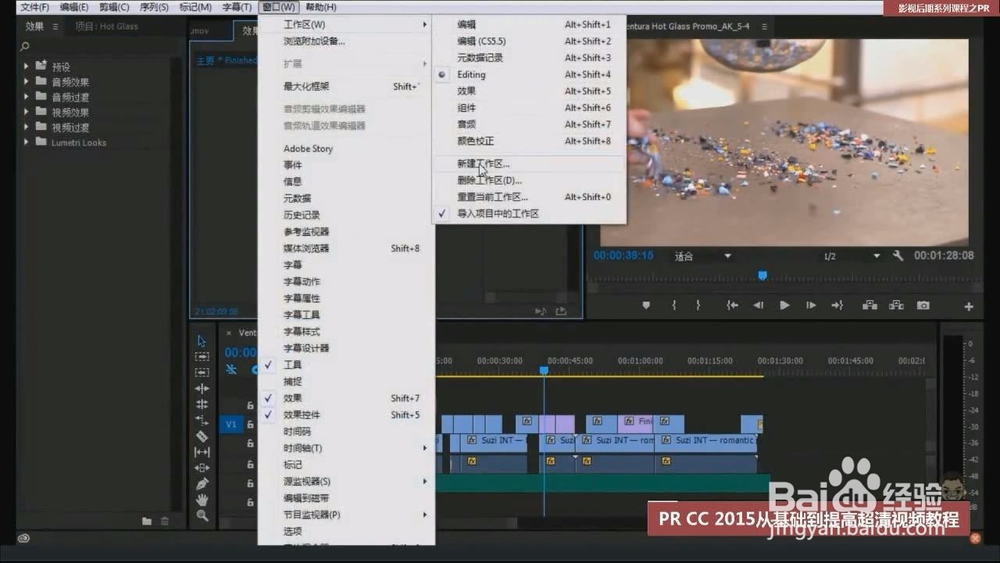This screenshot has height=563, width=1000.
Task: Select the Pen tool
Action: coord(202,484)
